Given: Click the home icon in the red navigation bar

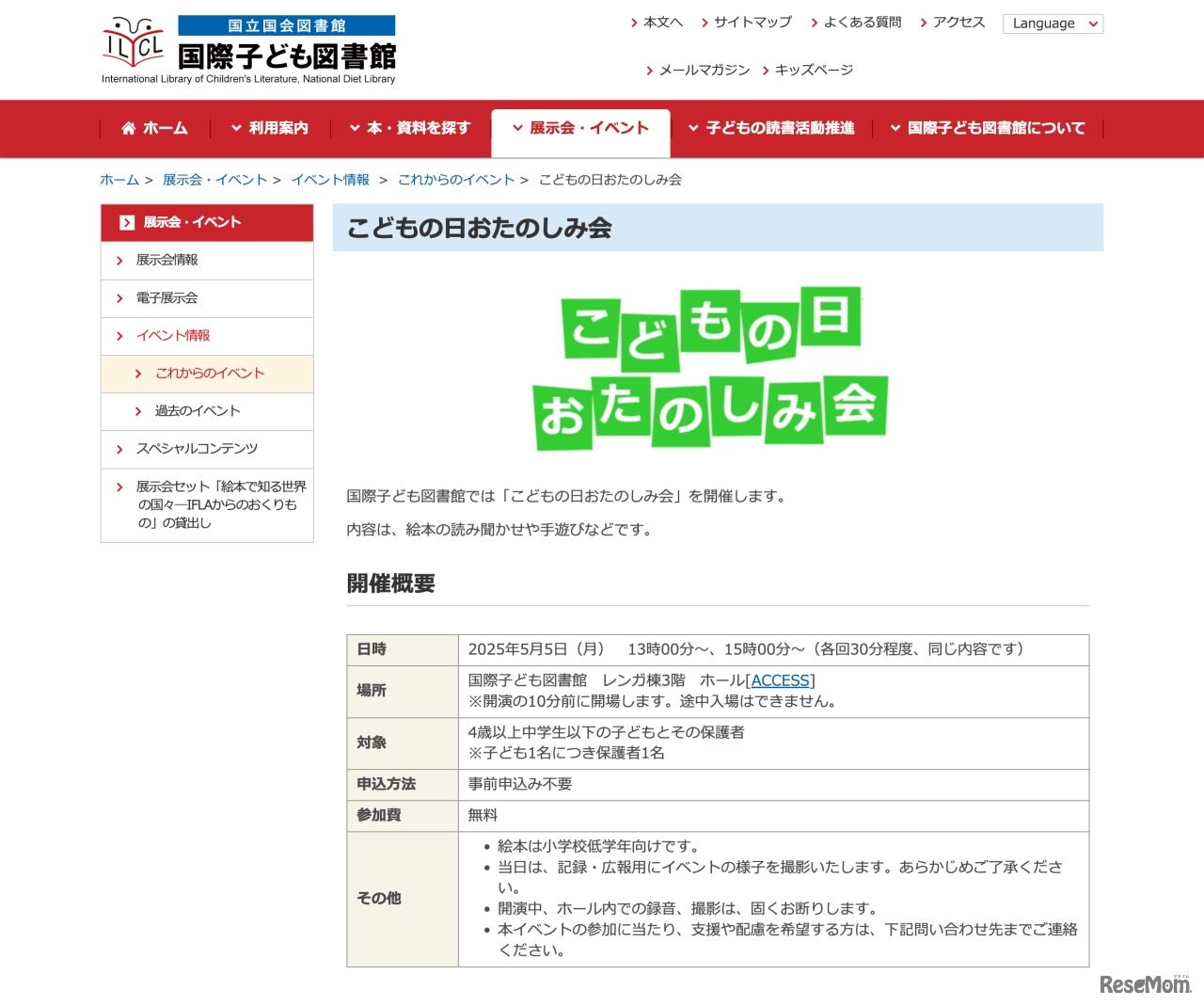Looking at the screenshot, I should tap(129, 129).
